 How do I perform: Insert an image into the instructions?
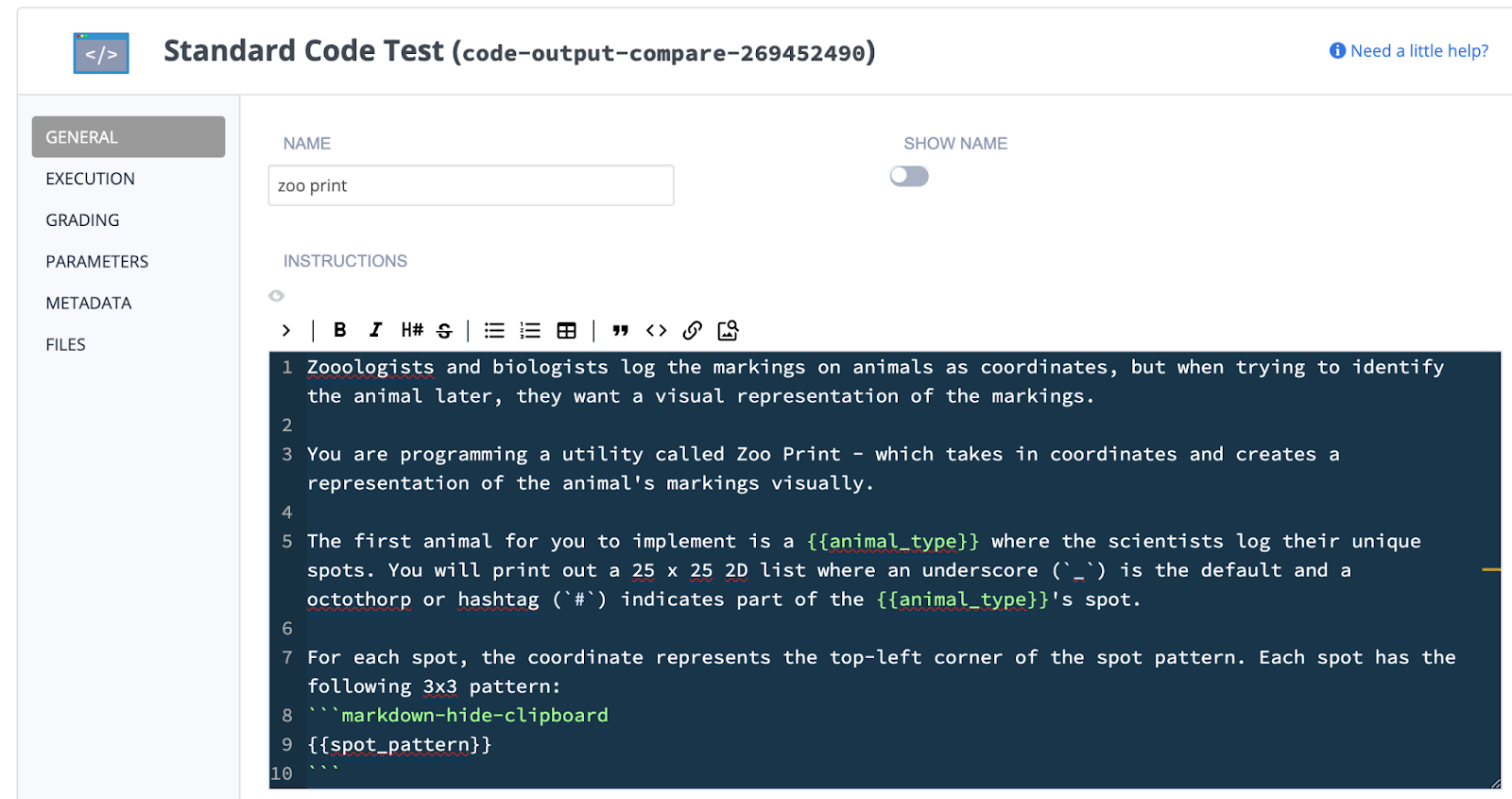tap(728, 330)
